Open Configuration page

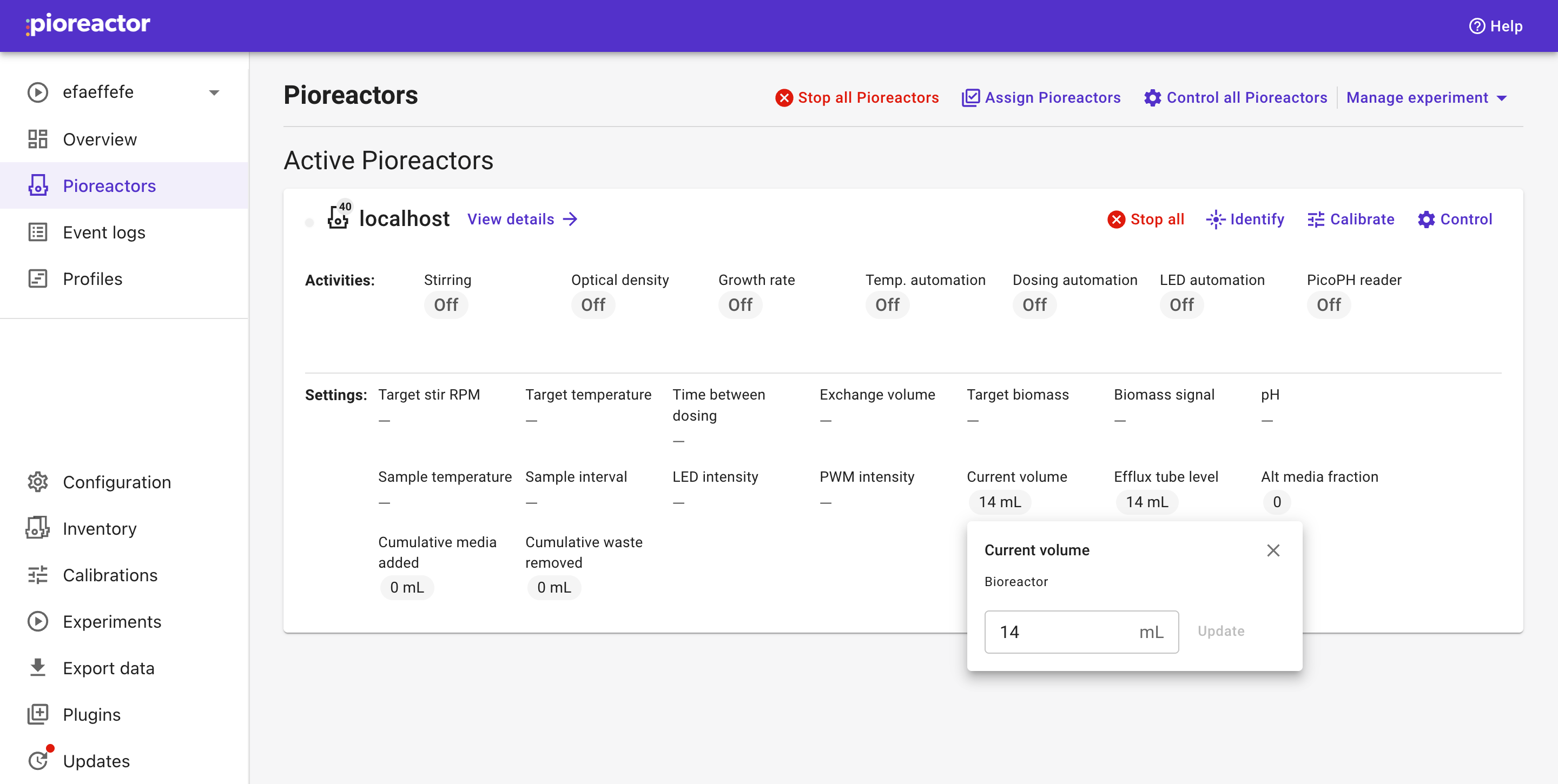[117, 482]
